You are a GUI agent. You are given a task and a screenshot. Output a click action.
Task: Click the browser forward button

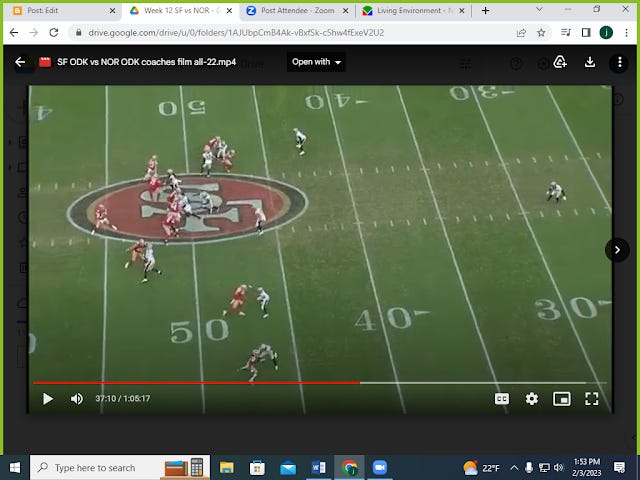tap(34, 33)
